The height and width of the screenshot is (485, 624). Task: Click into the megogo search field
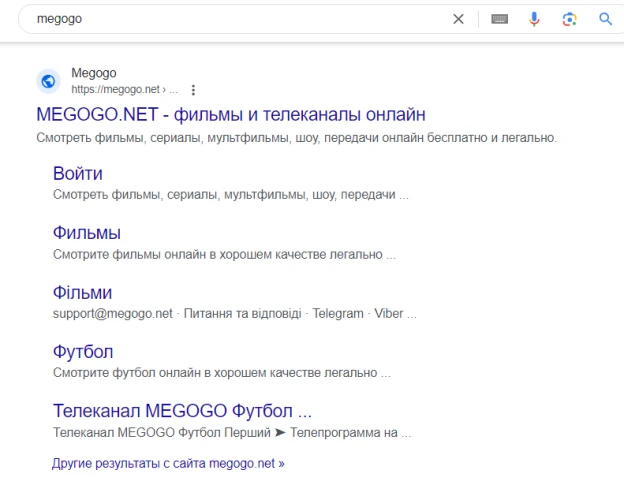tap(239, 19)
